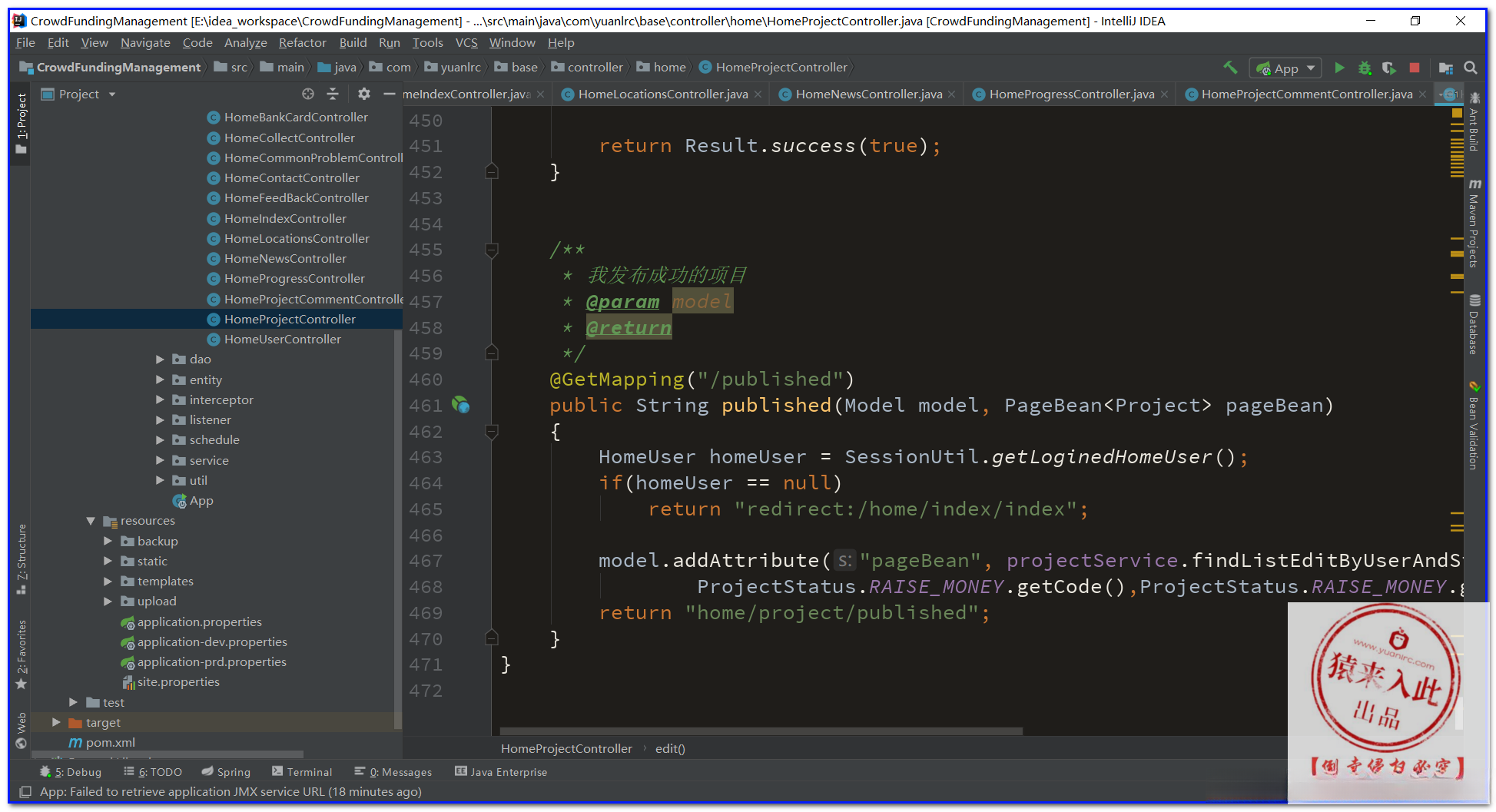Start debugging with the green bug icon
The image size is (1496, 812).
1365,68
